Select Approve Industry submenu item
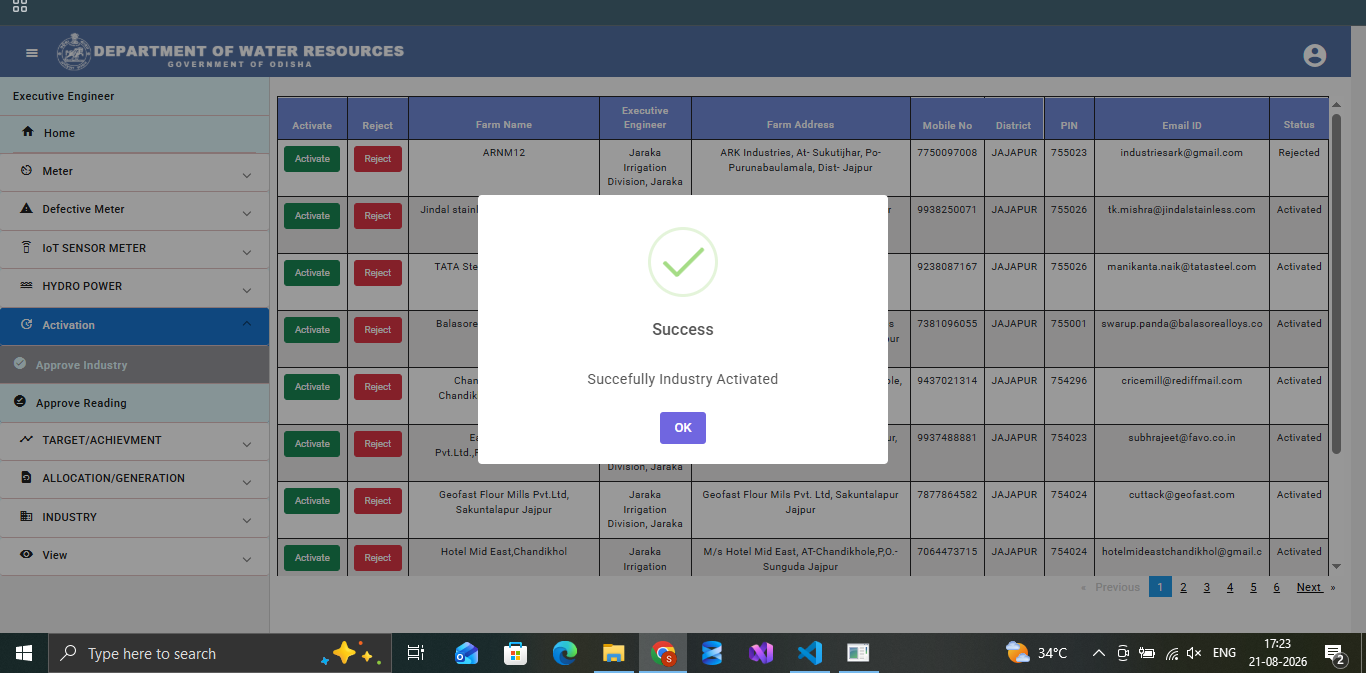Image resolution: width=1366 pixels, height=673 pixels. click(134, 365)
